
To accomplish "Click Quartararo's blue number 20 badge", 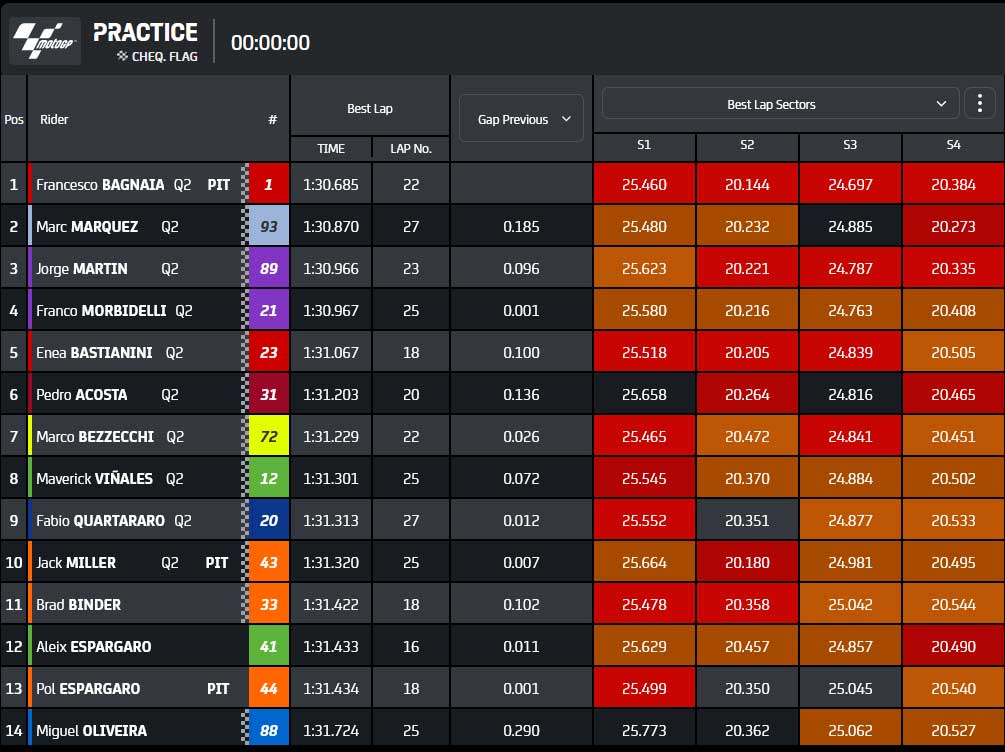I will click(269, 521).
